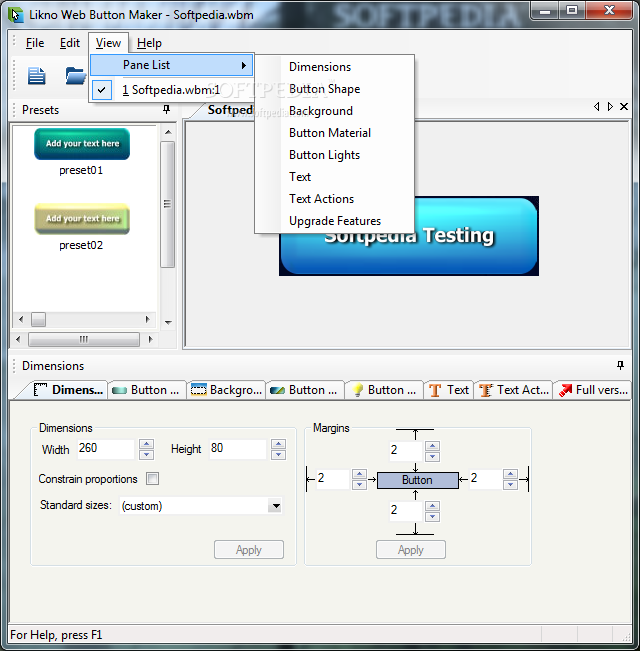This screenshot has width=640, height=651.
Task: Decrease the top margin value
Action: [x=432, y=457]
